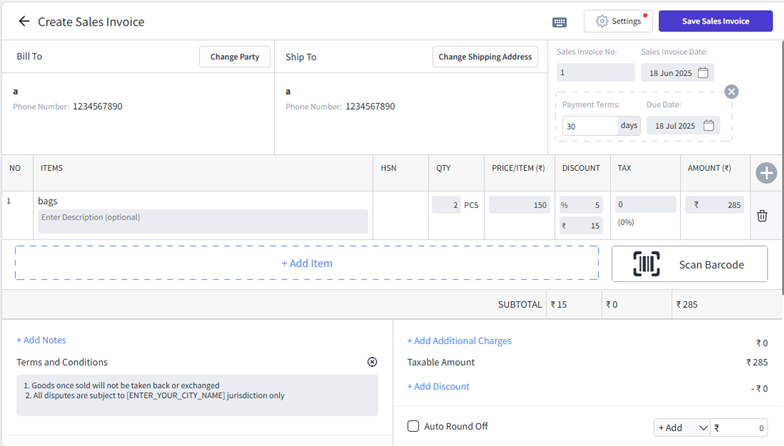
Task: Click the Scan Barcode button
Action: (x=689, y=264)
